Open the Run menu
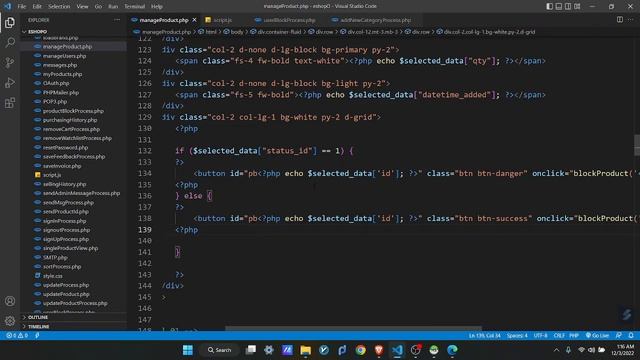 point(113,7)
